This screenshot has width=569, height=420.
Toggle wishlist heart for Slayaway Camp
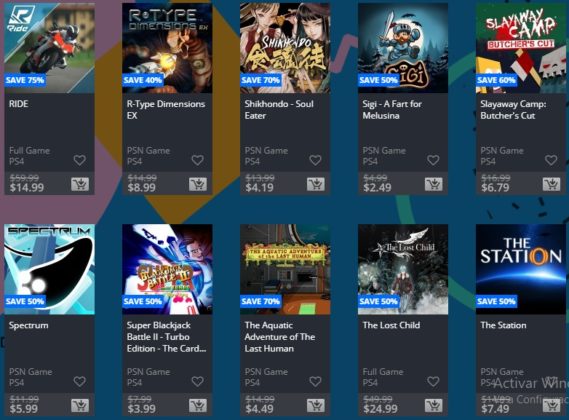551,160
